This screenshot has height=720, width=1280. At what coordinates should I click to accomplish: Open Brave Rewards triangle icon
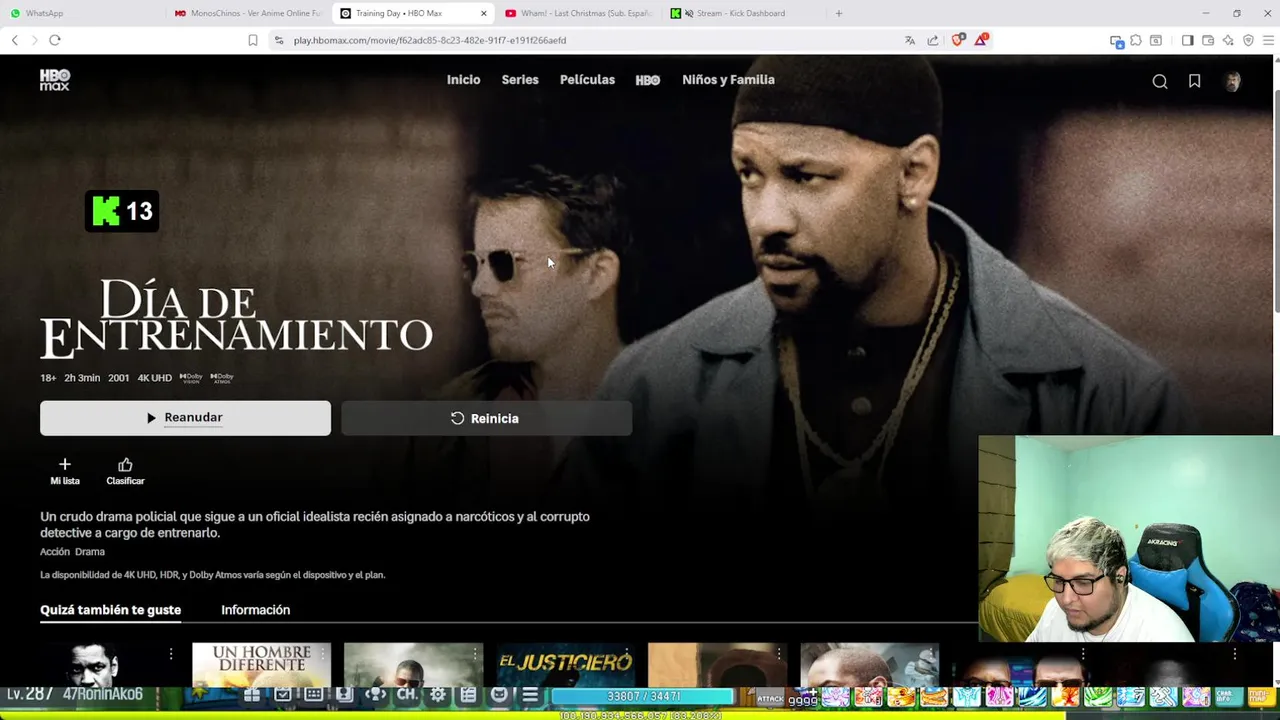[x=981, y=40]
